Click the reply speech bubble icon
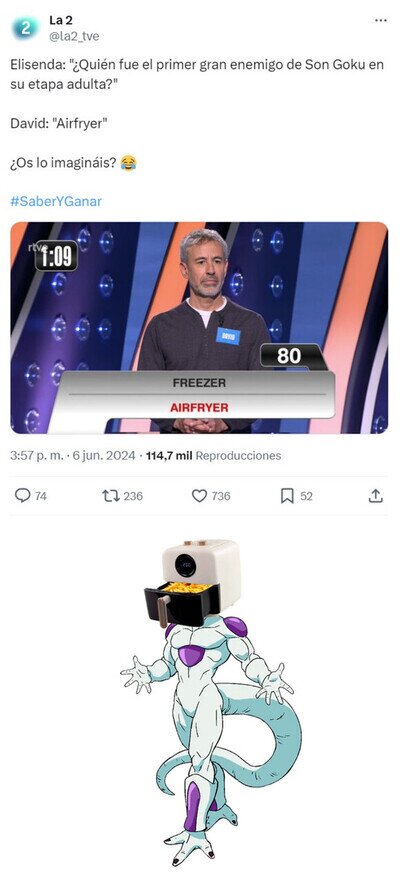400x877 pixels. pos(22,496)
